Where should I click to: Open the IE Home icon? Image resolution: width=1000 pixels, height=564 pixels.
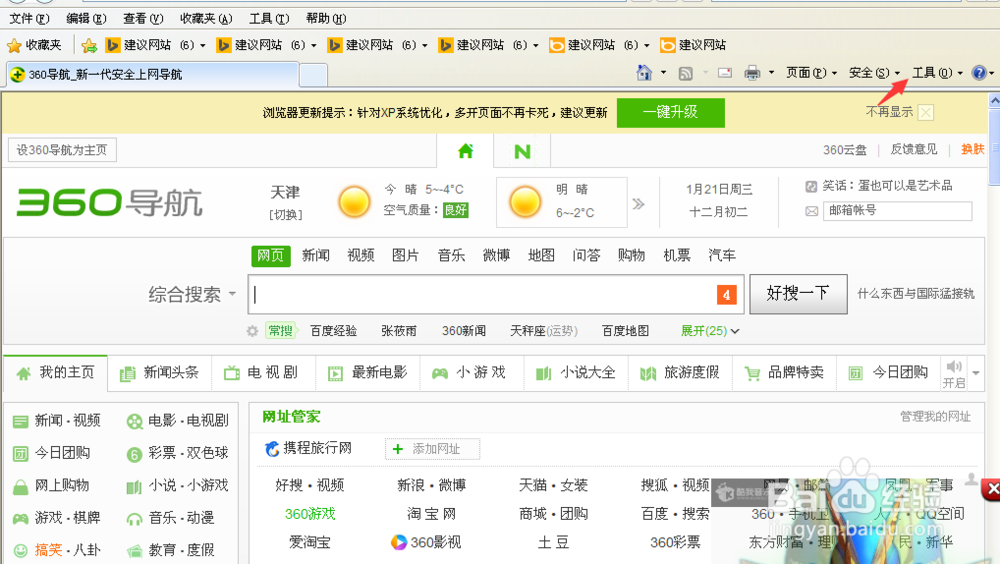point(644,73)
